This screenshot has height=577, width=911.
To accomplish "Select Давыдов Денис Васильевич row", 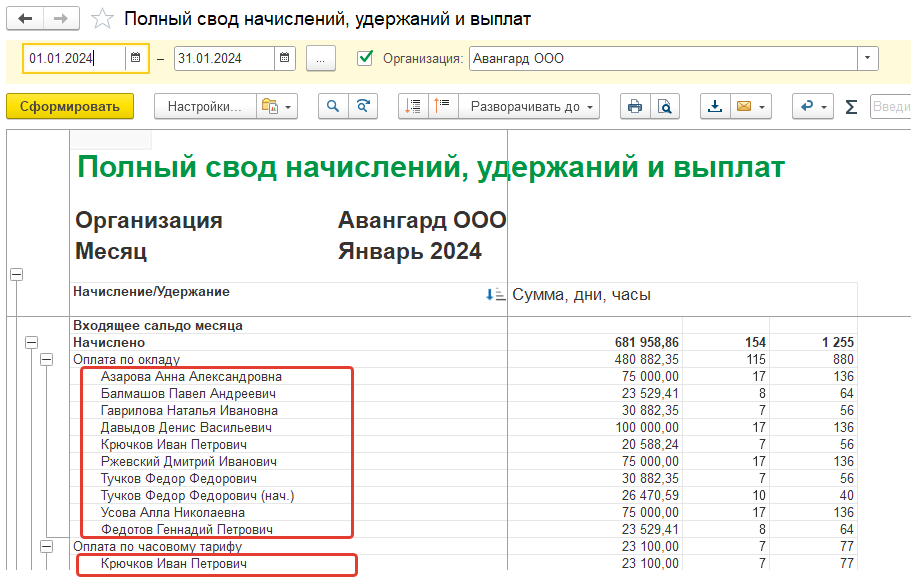I will point(186,428).
